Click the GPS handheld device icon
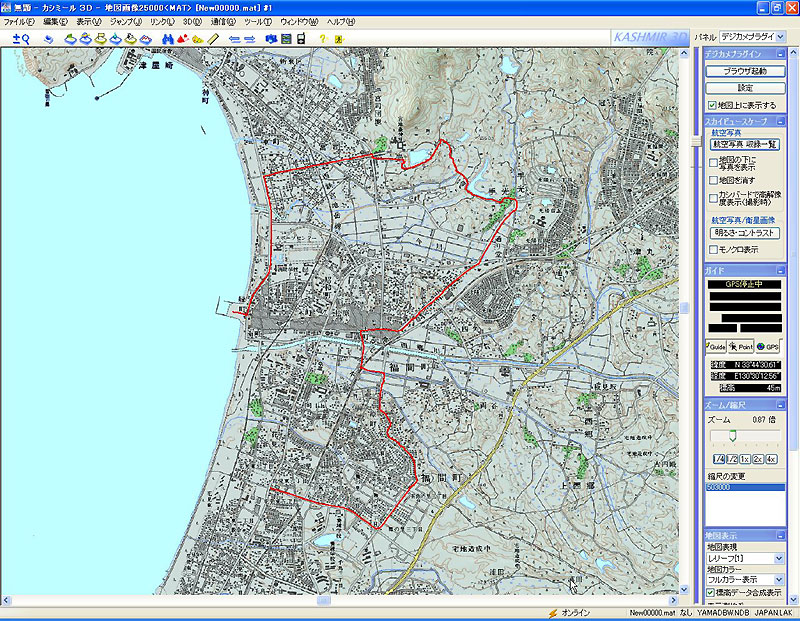The width and height of the screenshot is (800, 621). [x=302, y=39]
